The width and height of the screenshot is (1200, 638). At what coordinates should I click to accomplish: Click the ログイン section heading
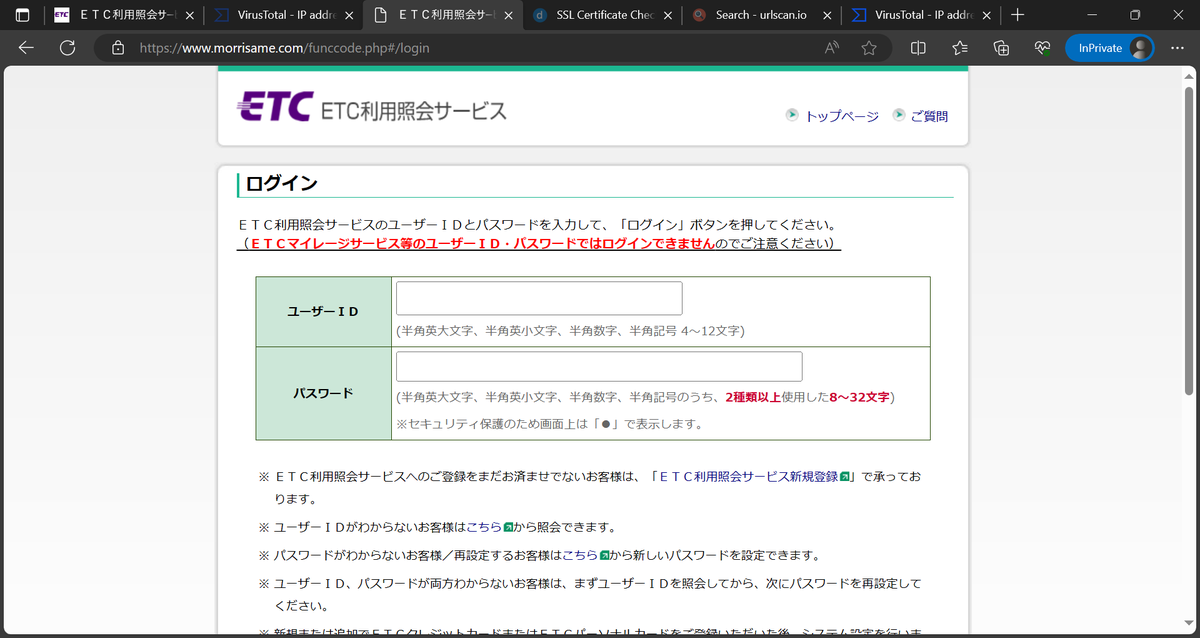click(x=282, y=184)
